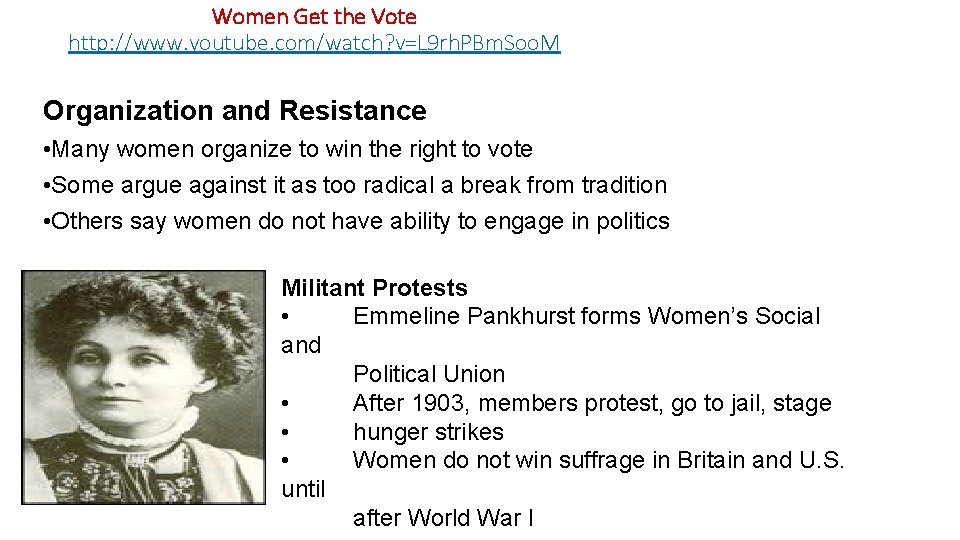
Task: Click the "After 1903, members protest" line
Action: point(592,403)
